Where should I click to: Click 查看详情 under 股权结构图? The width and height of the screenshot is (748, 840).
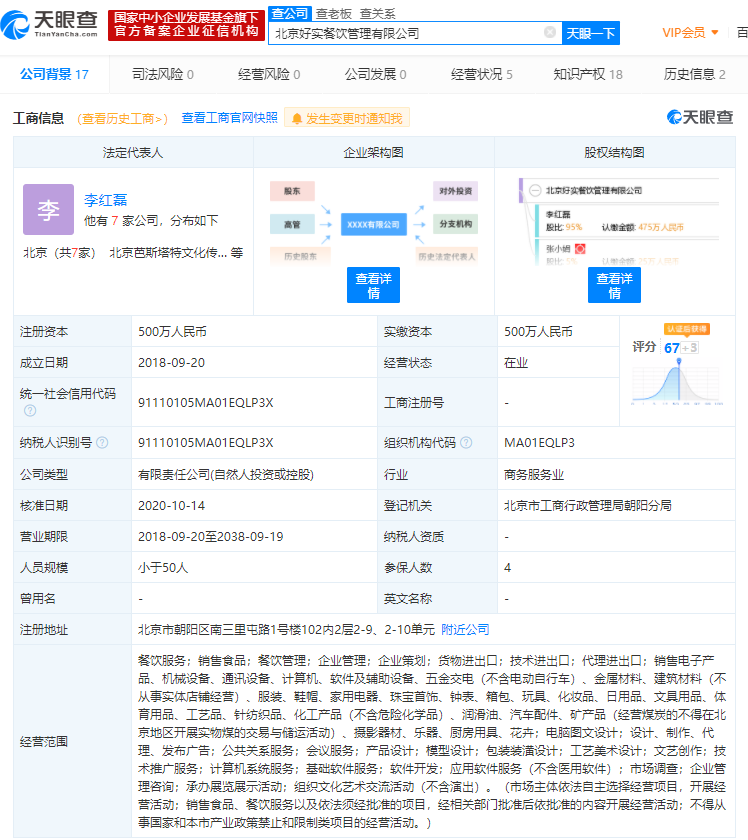pos(614,285)
